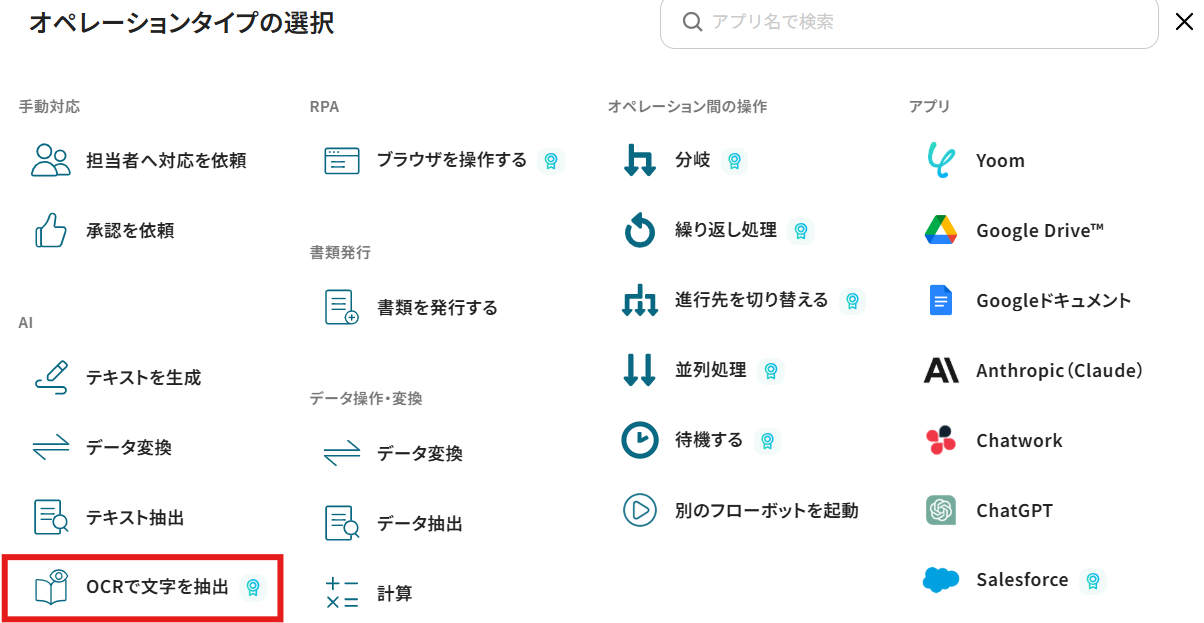Image resolution: width=1204 pixels, height=623 pixels.
Task: Click the アプリ名で検索 search field
Action: (909, 22)
